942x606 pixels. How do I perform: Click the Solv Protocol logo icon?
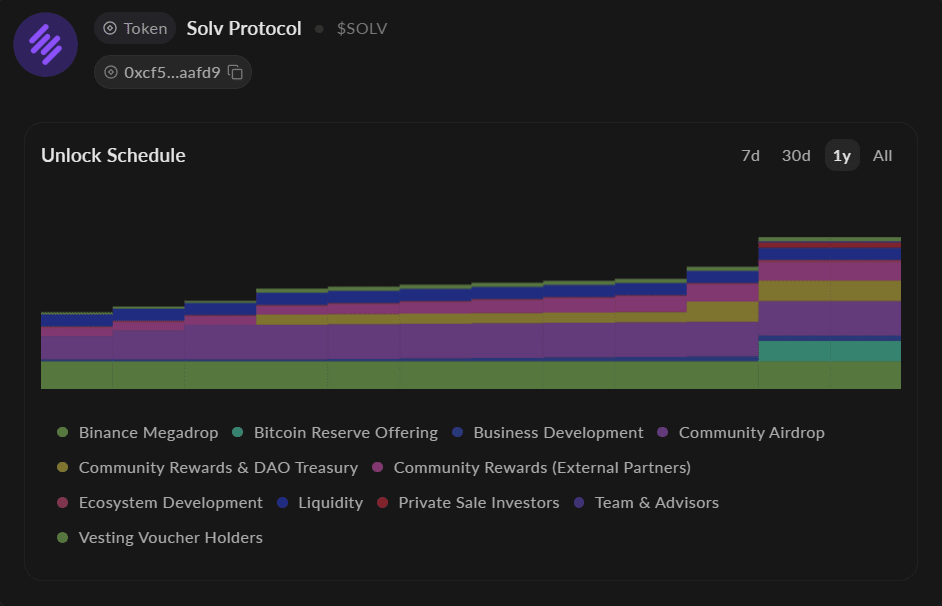(x=45, y=44)
